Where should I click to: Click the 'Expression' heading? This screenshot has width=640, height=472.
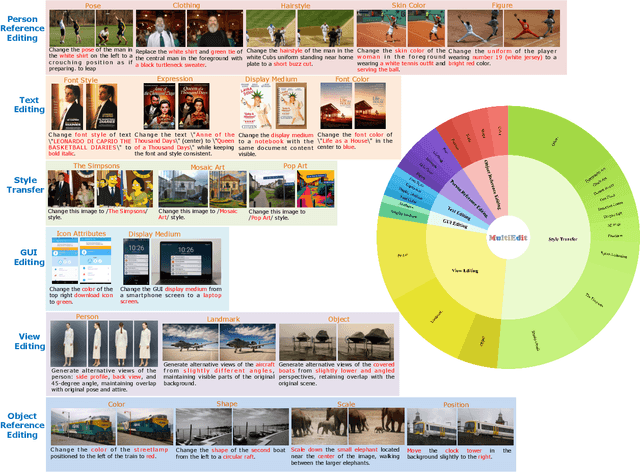coord(175,78)
